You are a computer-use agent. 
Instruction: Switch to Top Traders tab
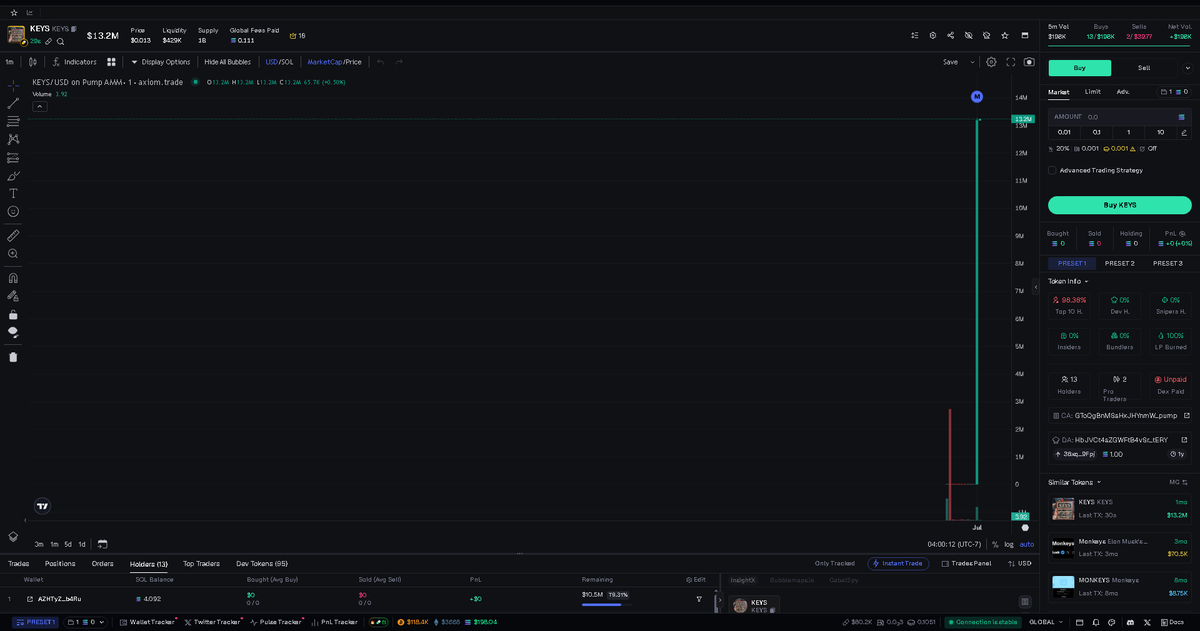201,564
